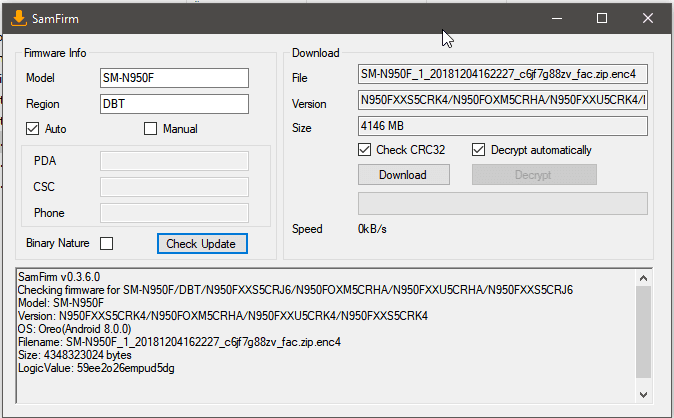Click the SamFirm download arrow app icon
This screenshot has height=418, width=674.
(x=18, y=18)
